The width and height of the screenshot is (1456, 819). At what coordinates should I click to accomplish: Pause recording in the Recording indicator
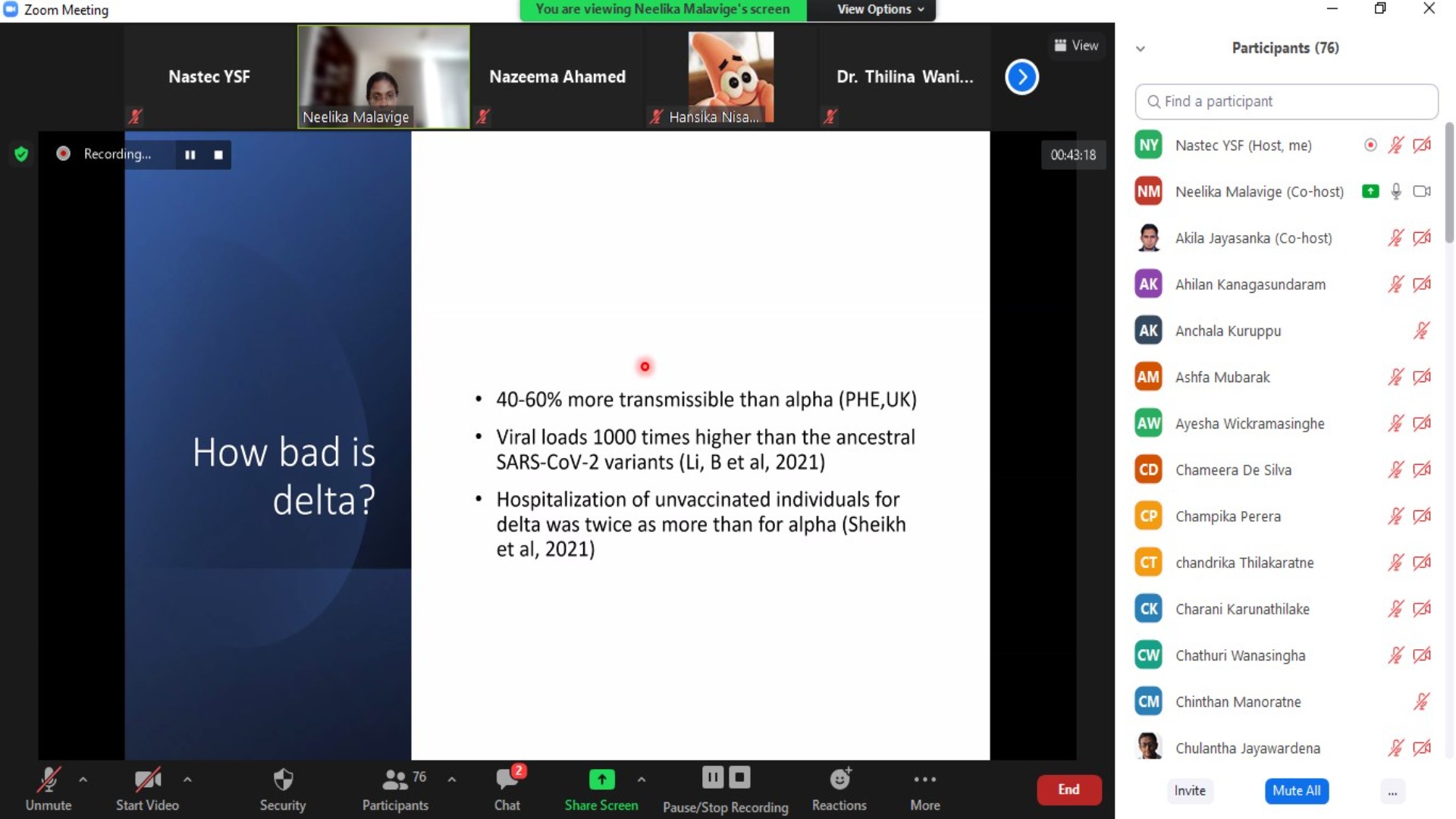coord(190,155)
